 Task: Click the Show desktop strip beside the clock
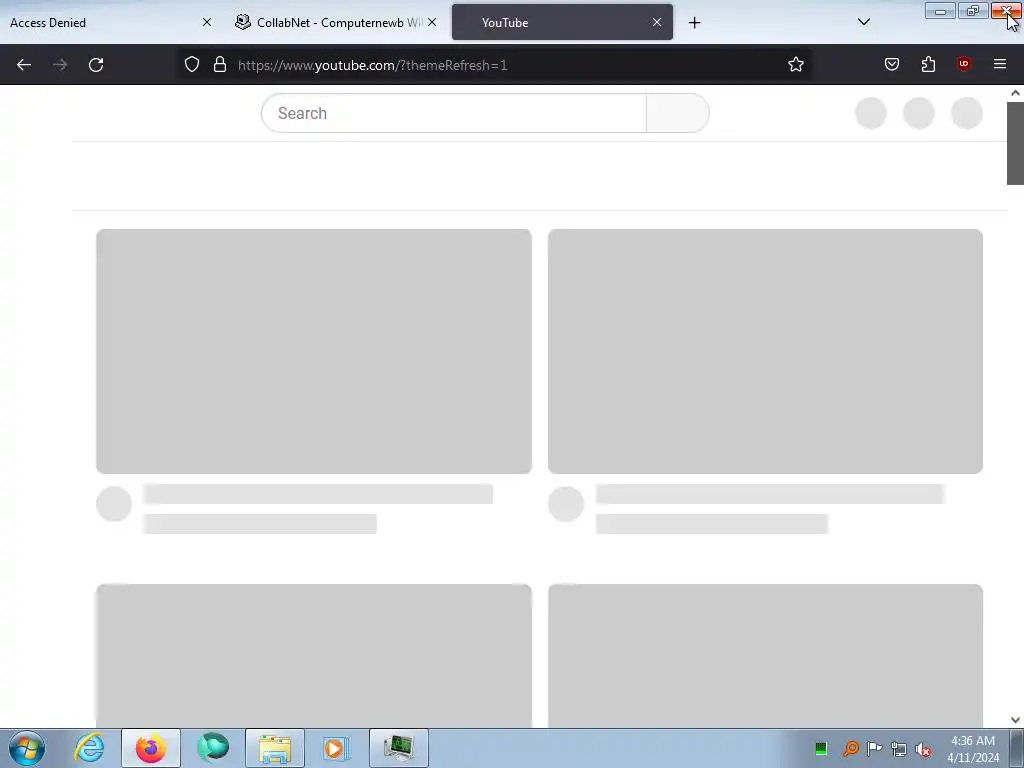coord(1017,748)
